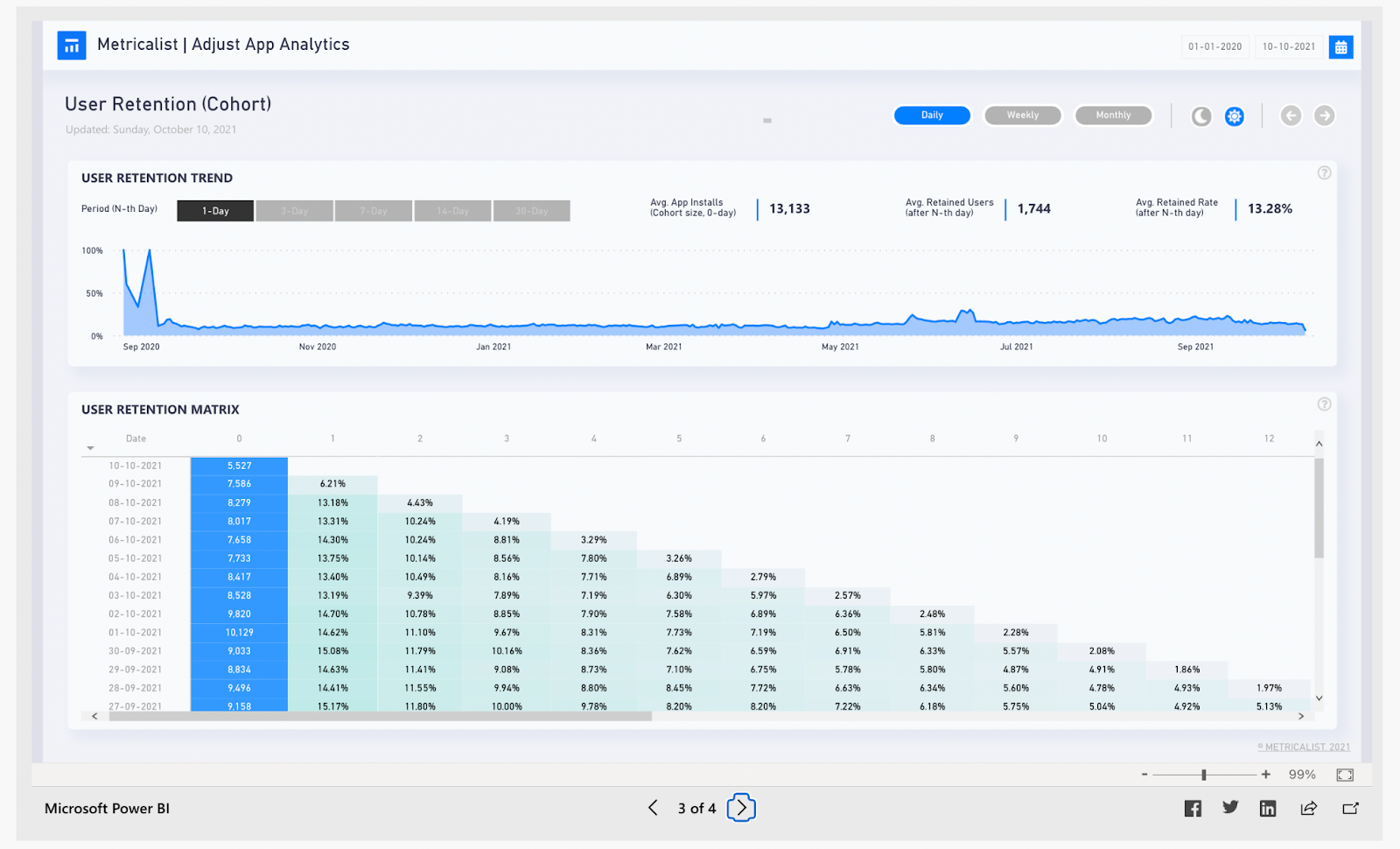Toggle dark mode with the moon icon
Viewport: 1400px width, 849px height.
[1200, 116]
